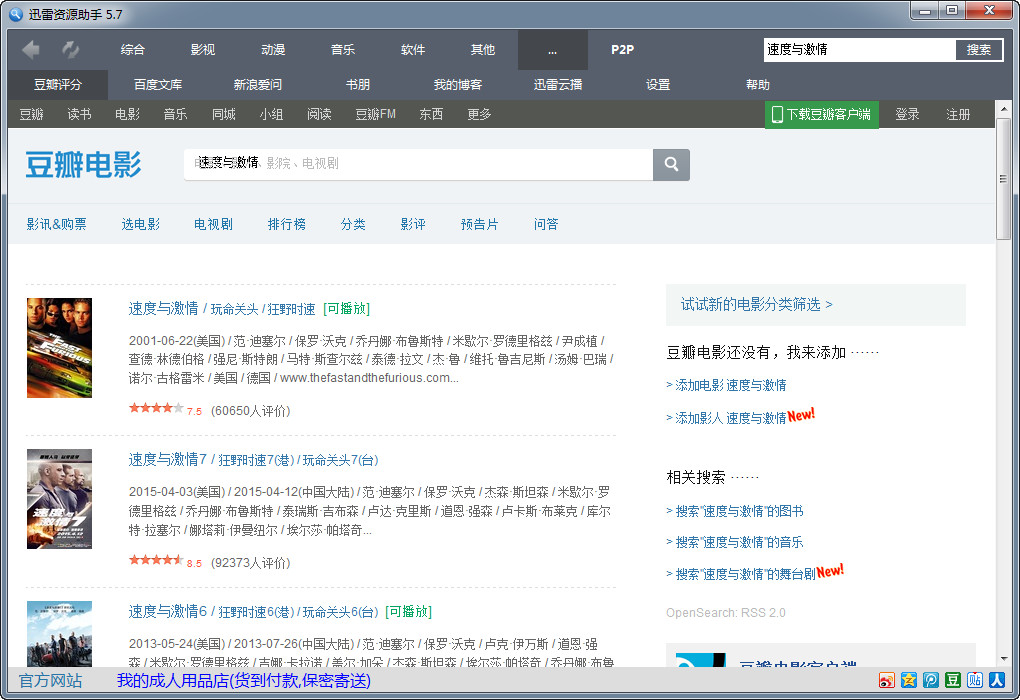Click the Xunlei app icon in title bar

pyautogui.click(x=16, y=14)
